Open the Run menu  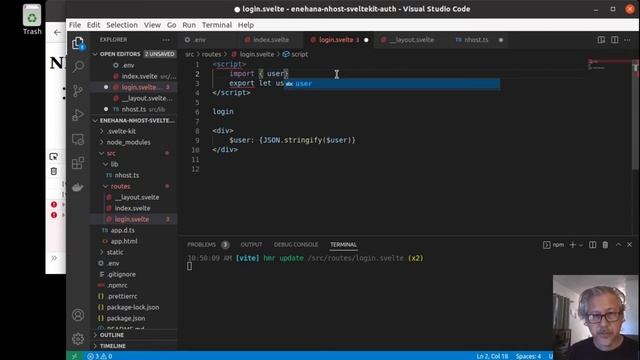pyautogui.click(x=189, y=25)
